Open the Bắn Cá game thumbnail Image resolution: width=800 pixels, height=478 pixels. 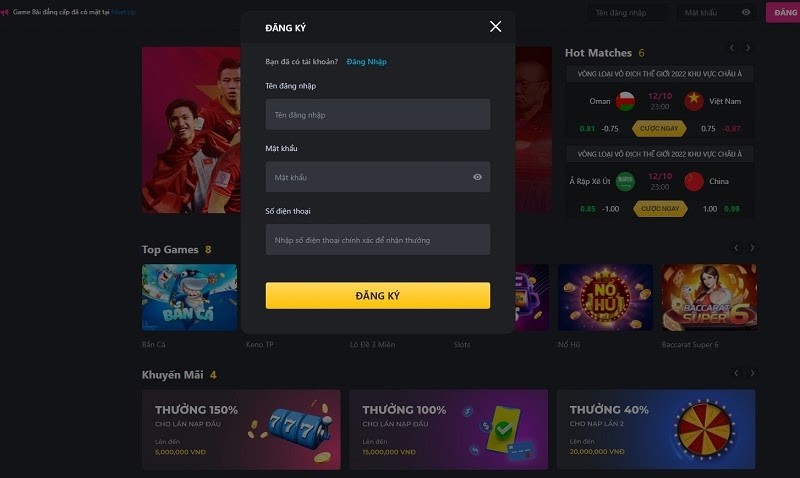[x=189, y=297]
